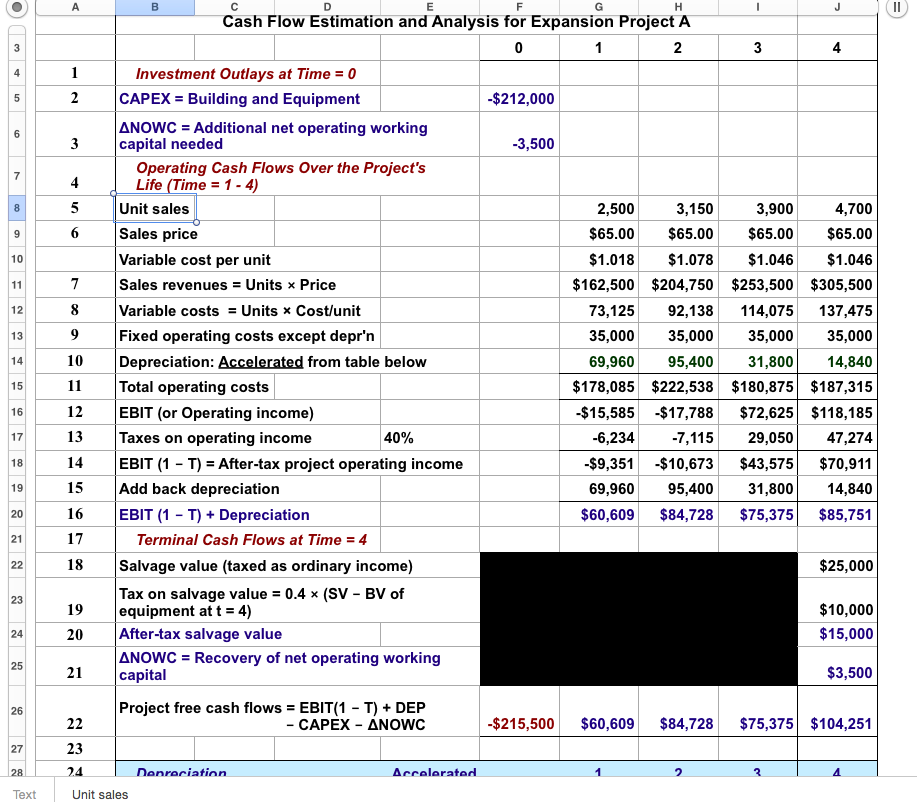The height and width of the screenshot is (802, 917).
Task: Select the CAPEX value -$212,000 cell
Action: 519,98
